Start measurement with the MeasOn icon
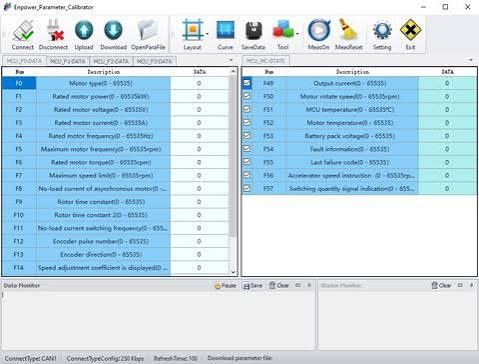The height and width of the screenshot is (364, 479). click(x=318, y=35)
